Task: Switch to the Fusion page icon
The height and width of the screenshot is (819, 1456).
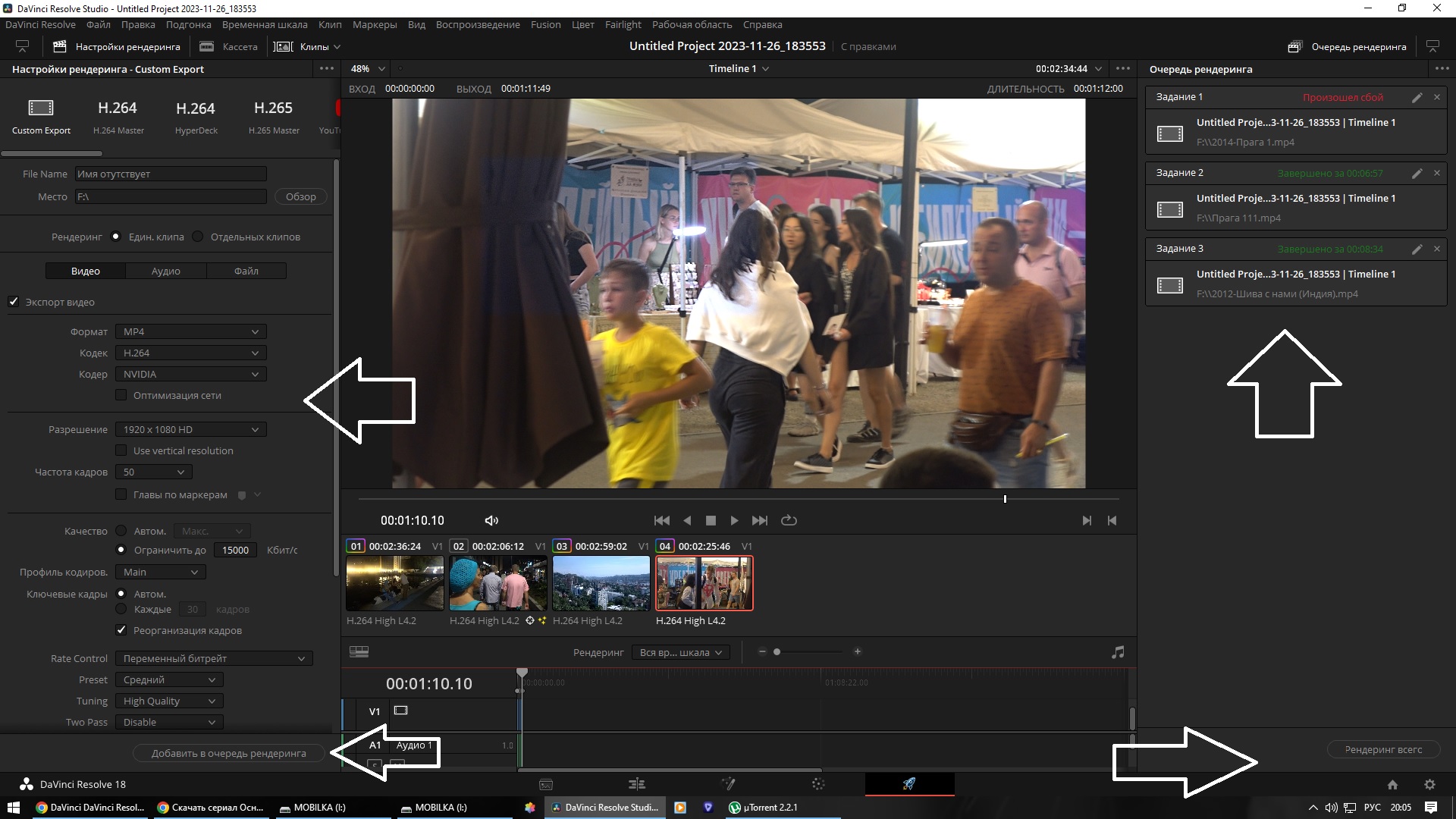Action: (728, 784)
